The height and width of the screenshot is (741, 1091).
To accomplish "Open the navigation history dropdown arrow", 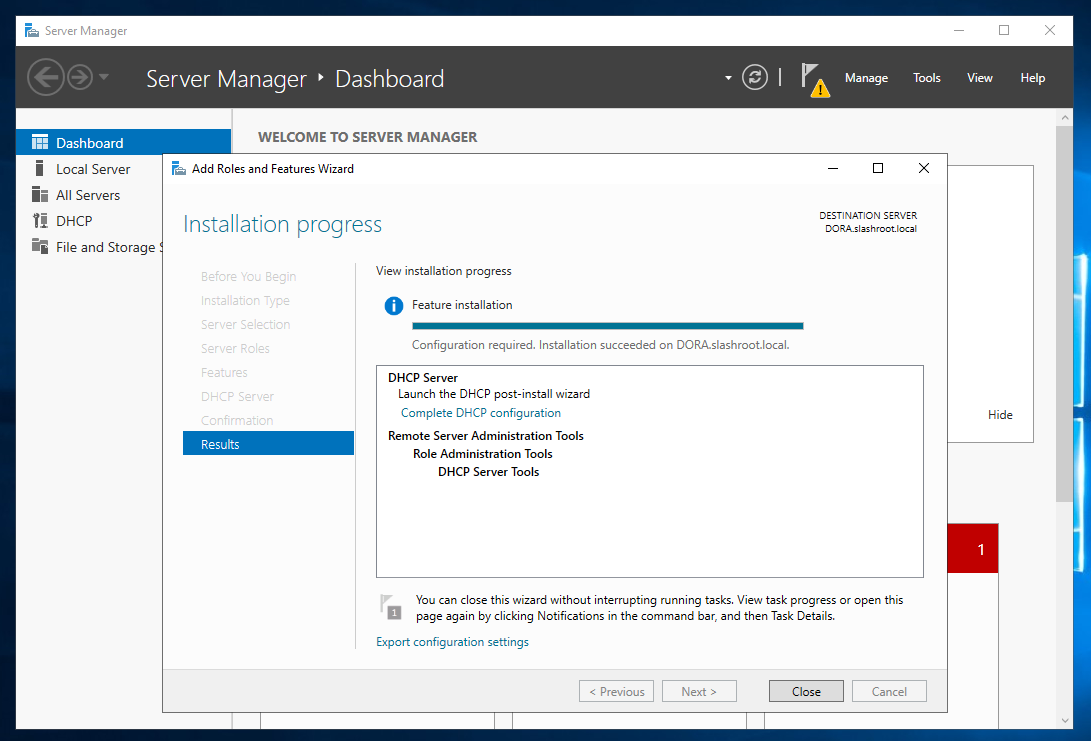I will click(x=104, y=78).
